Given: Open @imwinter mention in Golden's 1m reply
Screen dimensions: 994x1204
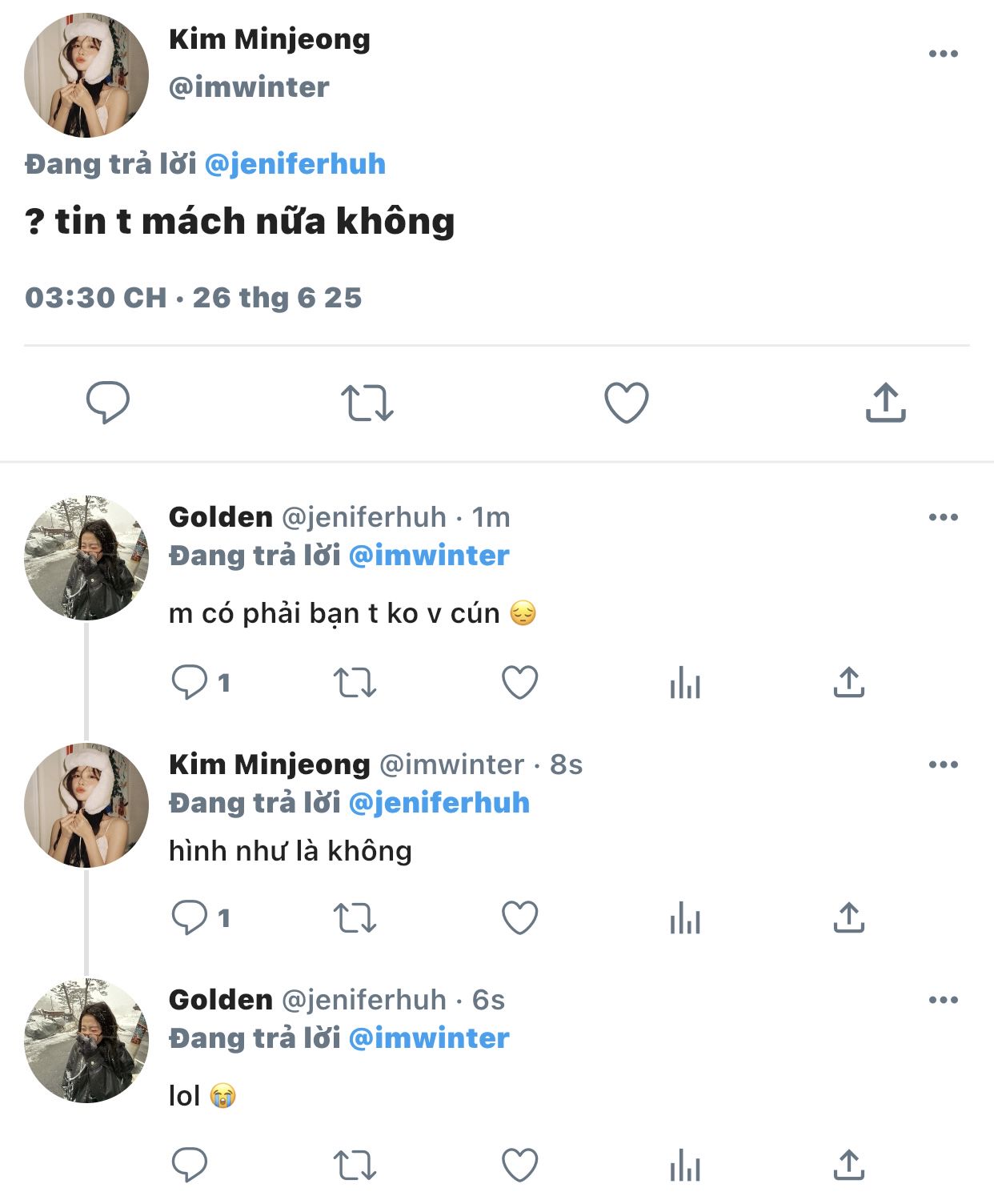Looking at the screenshot, I should [429, 556].
